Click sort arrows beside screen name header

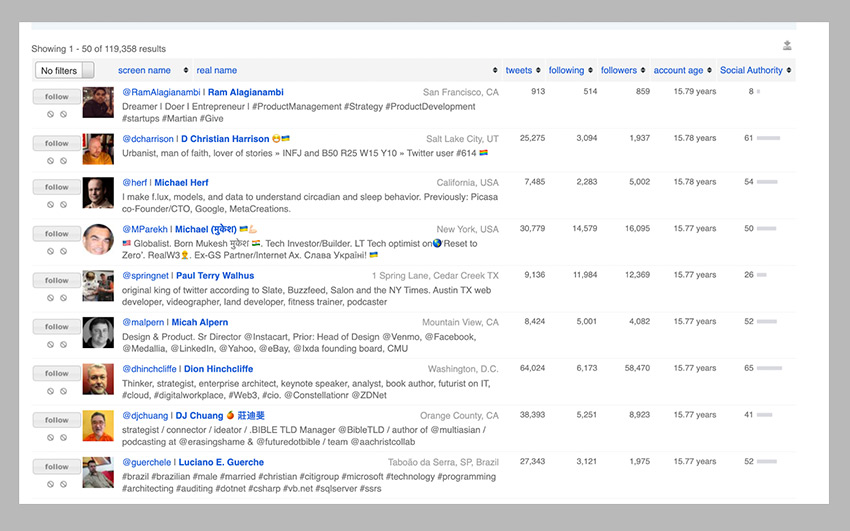coord(185,71)
